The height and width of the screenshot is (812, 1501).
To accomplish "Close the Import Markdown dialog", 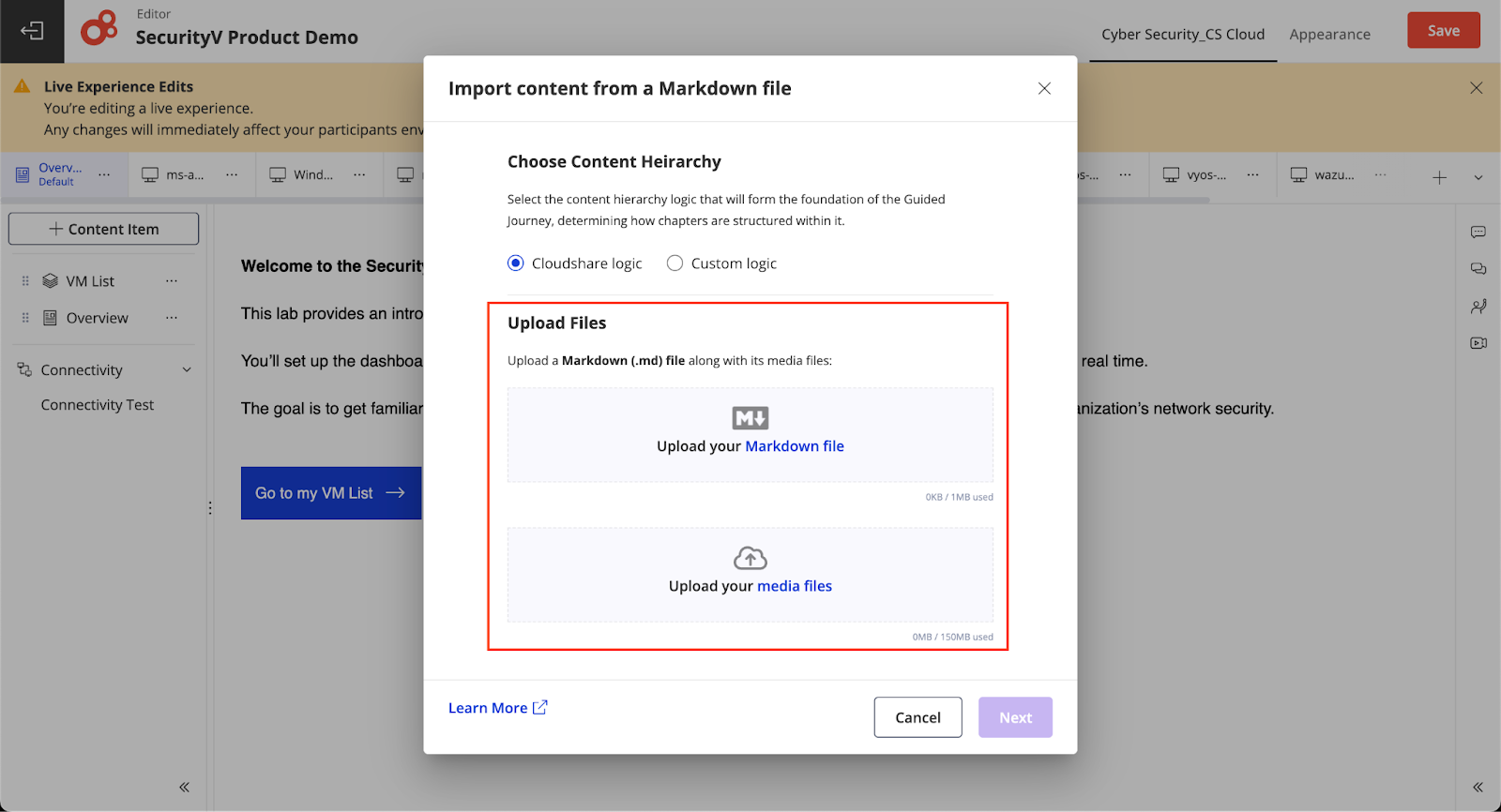I will click(1044, 88).
